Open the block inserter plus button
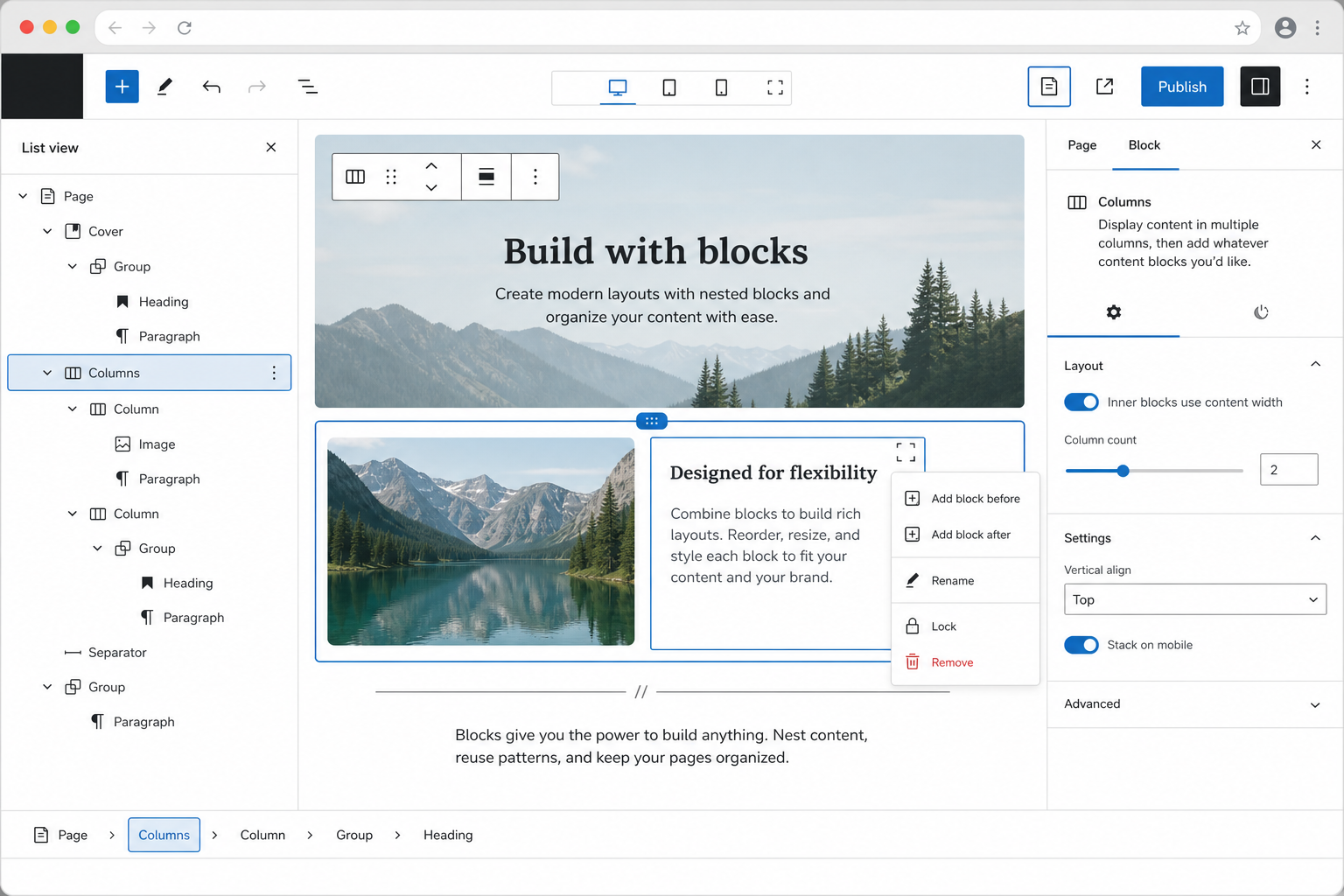The height and width of the screenshot is (896, 1344). (x=122, y=87)
